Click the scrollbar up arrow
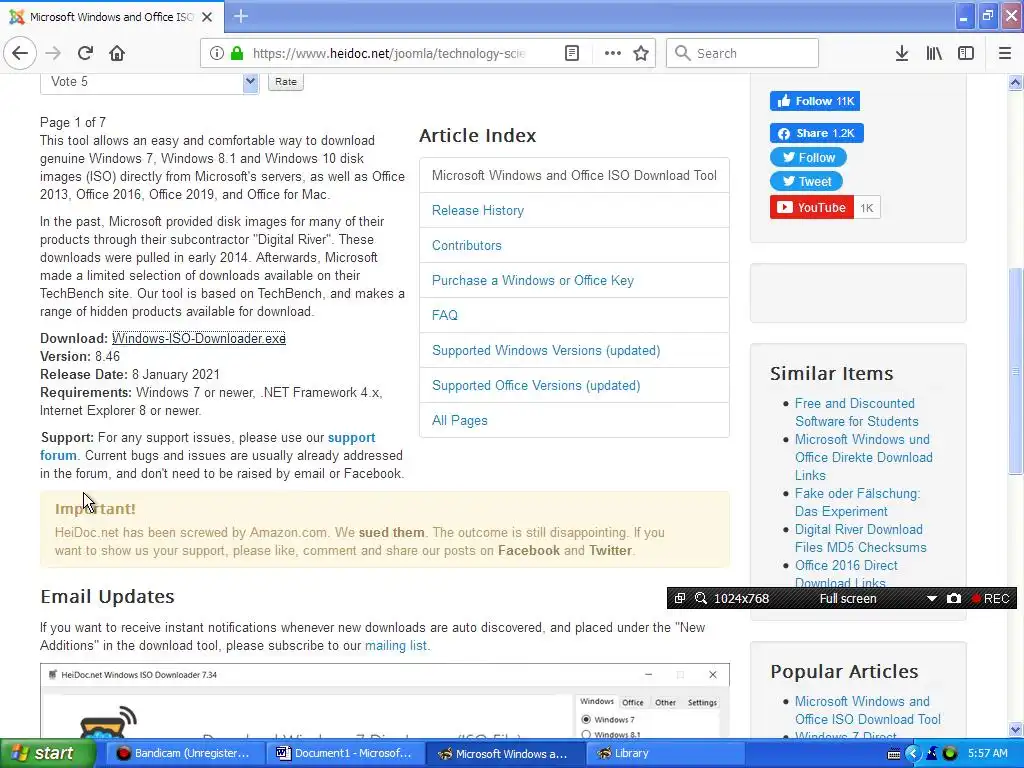1024x768 pixels. [x=1016, y=82]
